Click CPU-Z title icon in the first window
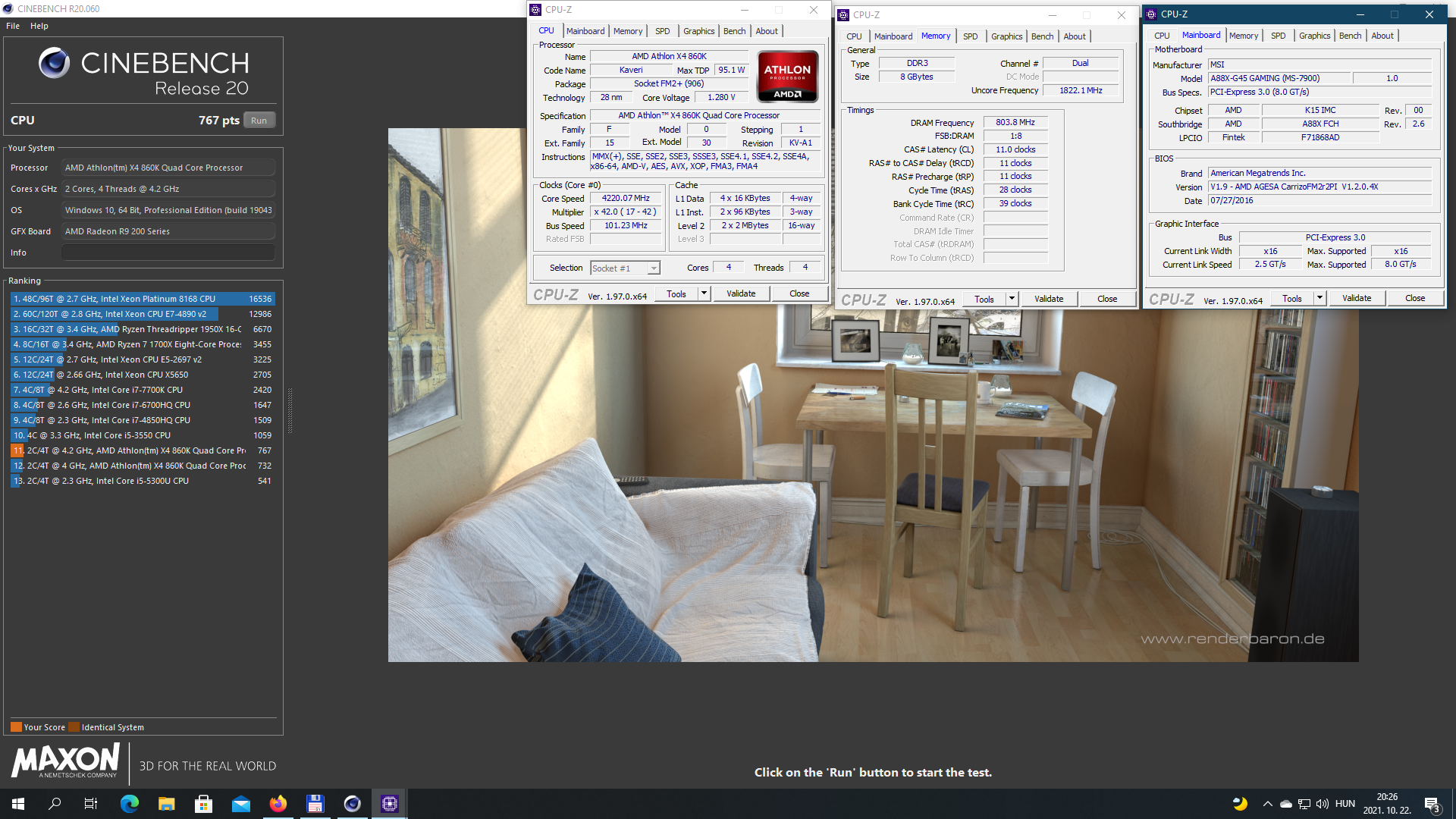1456x819 pixels. [536, 10]
